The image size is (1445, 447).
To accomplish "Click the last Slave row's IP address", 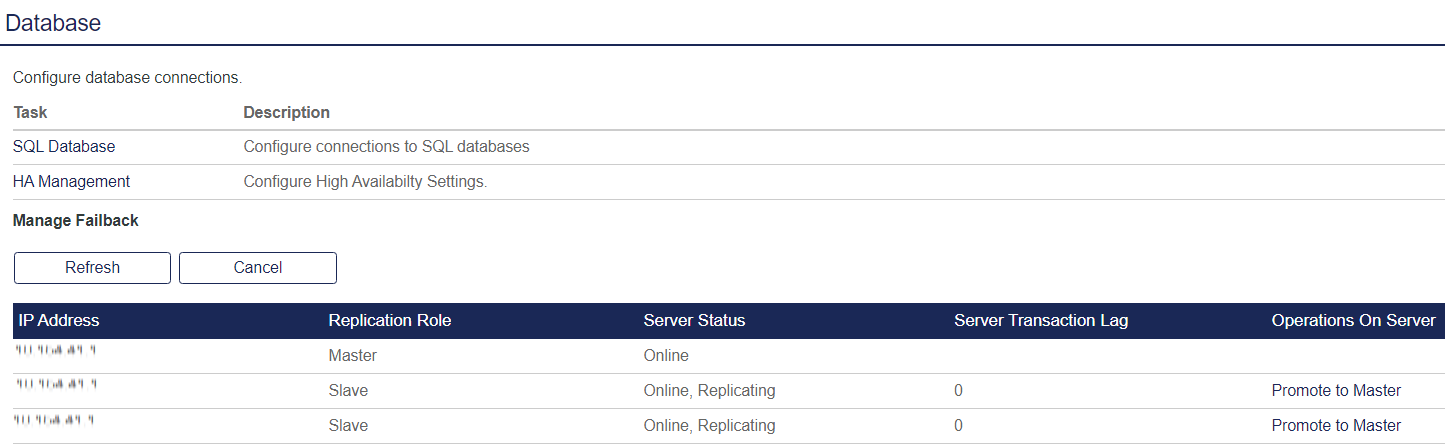I will point(55,420).
